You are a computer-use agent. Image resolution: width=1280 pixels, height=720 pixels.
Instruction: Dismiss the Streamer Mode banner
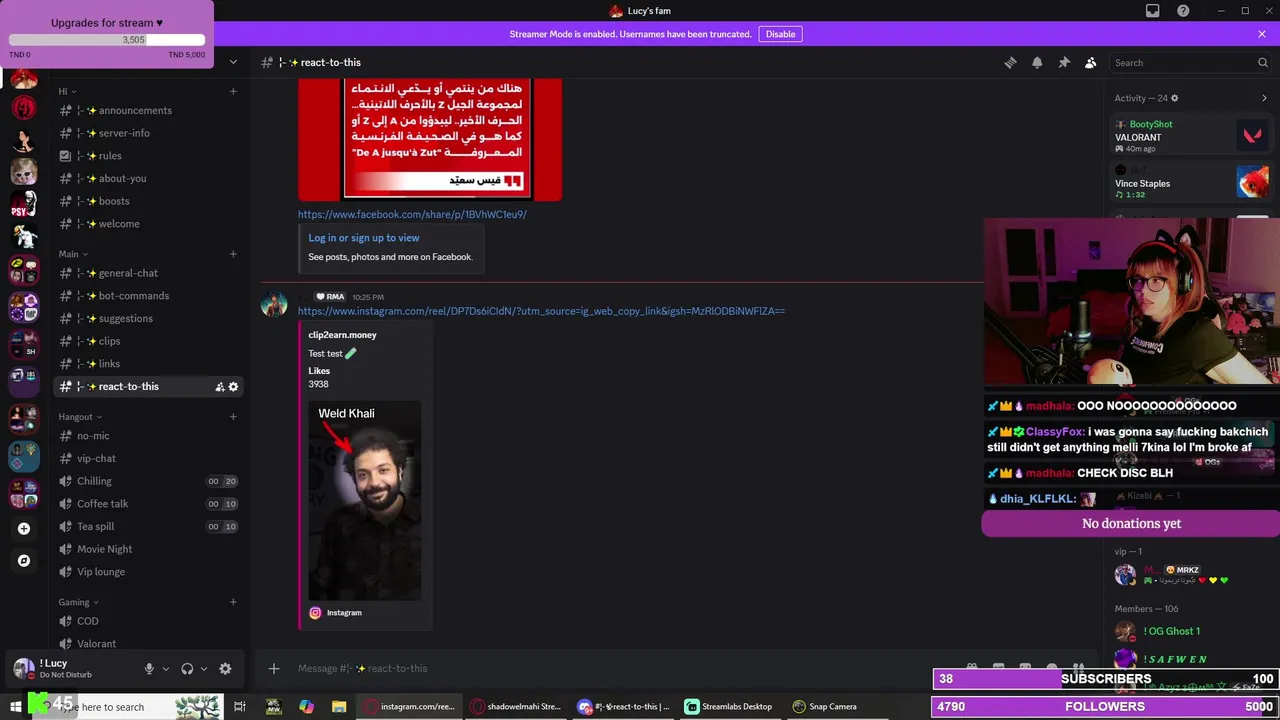pyautogui.click(x=1262, y=34)
